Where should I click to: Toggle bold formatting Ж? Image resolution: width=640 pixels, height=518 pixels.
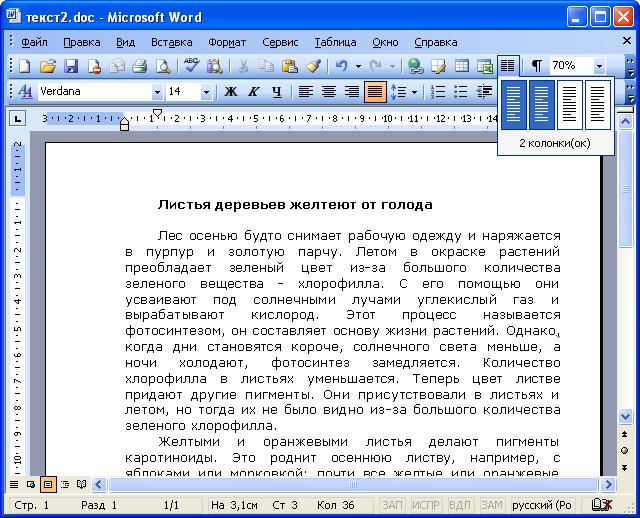[231, 92]
